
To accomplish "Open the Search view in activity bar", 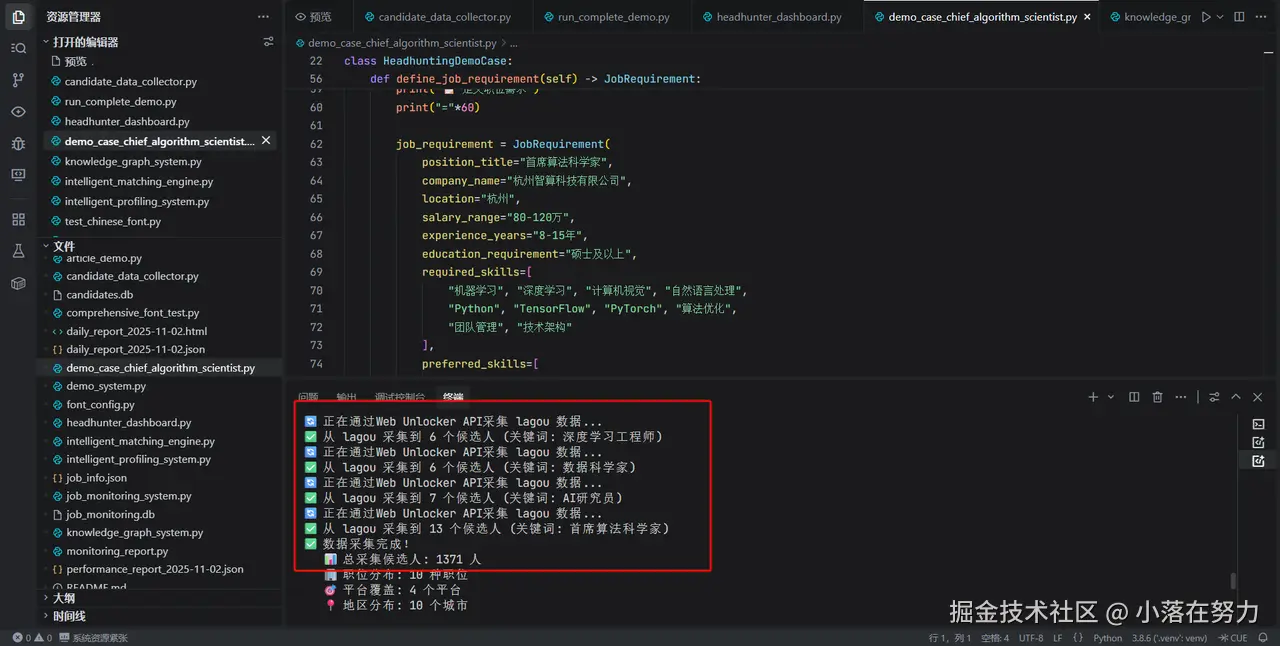I will 18,48.
